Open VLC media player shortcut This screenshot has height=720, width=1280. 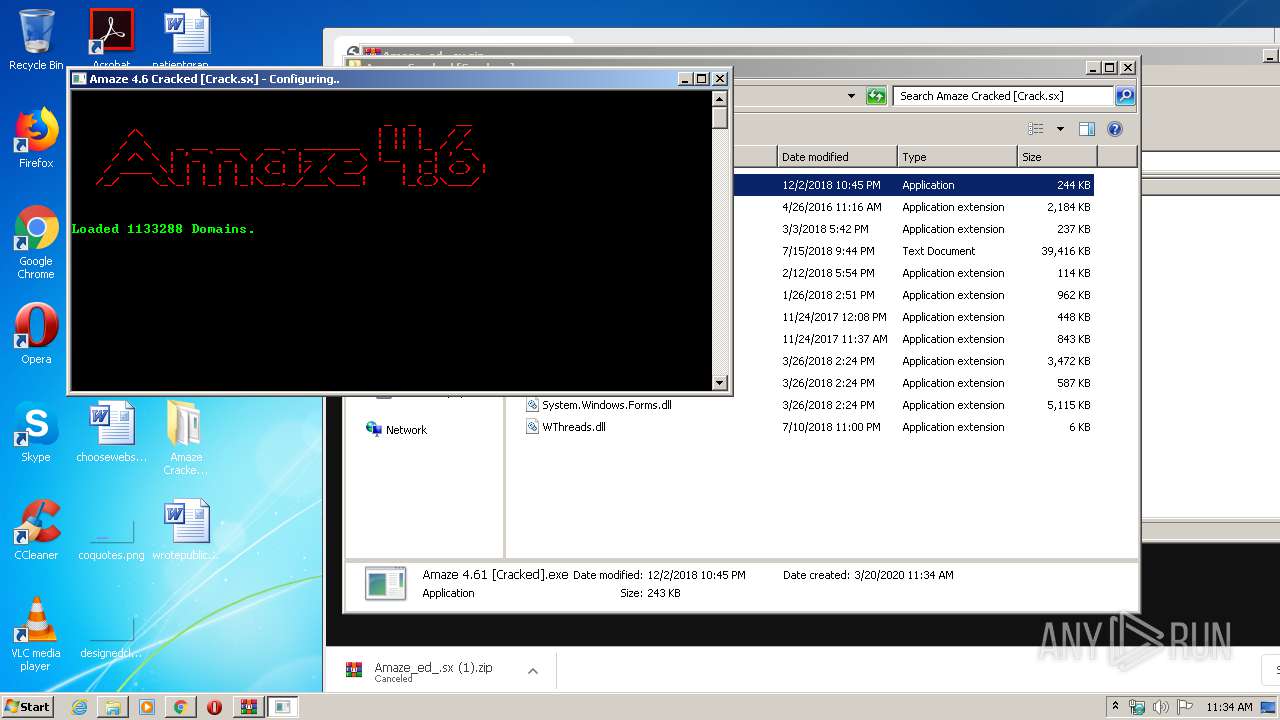point(36,635)
